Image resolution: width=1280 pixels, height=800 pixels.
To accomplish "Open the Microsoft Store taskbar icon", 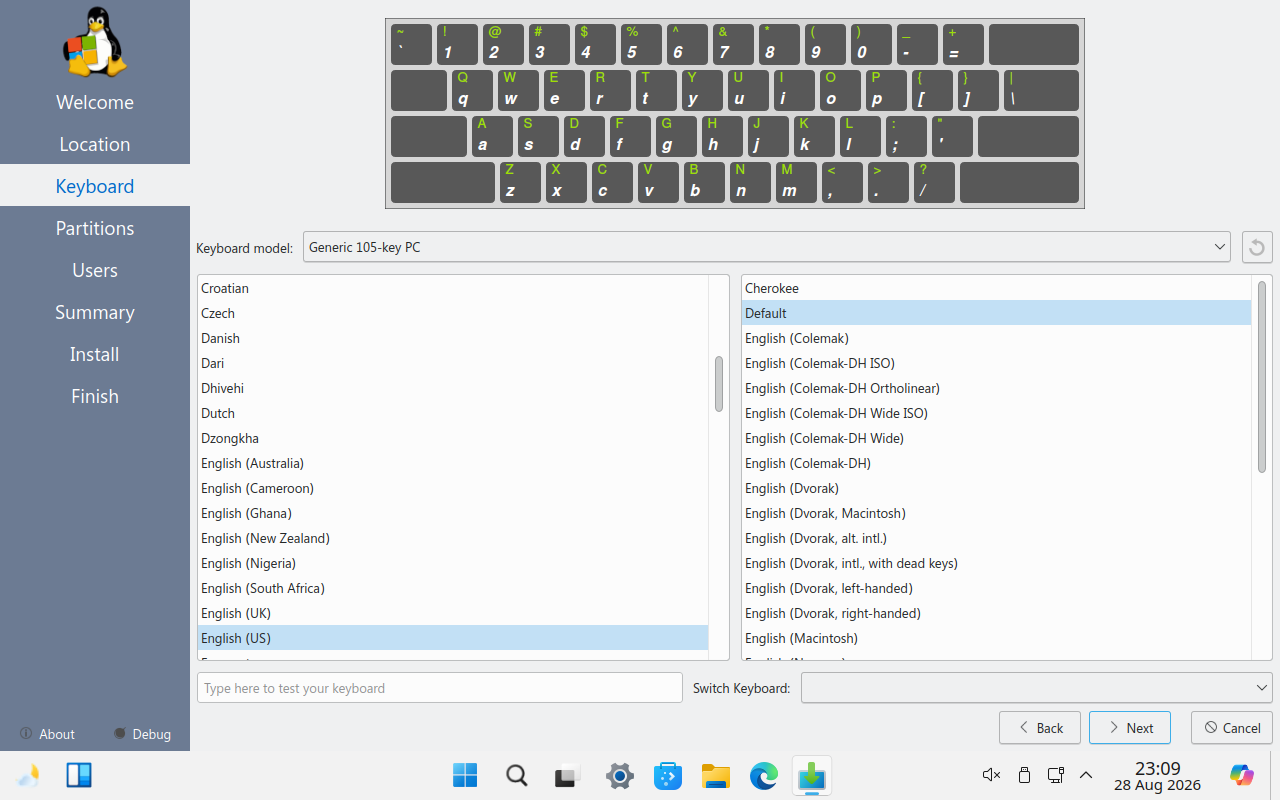I will pyautogui.click(x=667, y=775).
